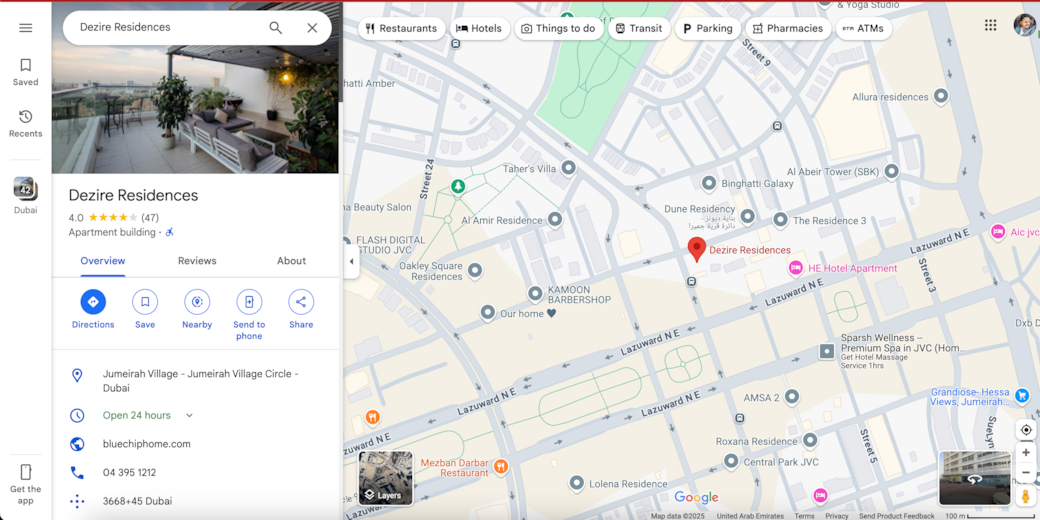1040x520 pixels.
Task: Open the hamburger main menu
Action: [25, 28]
